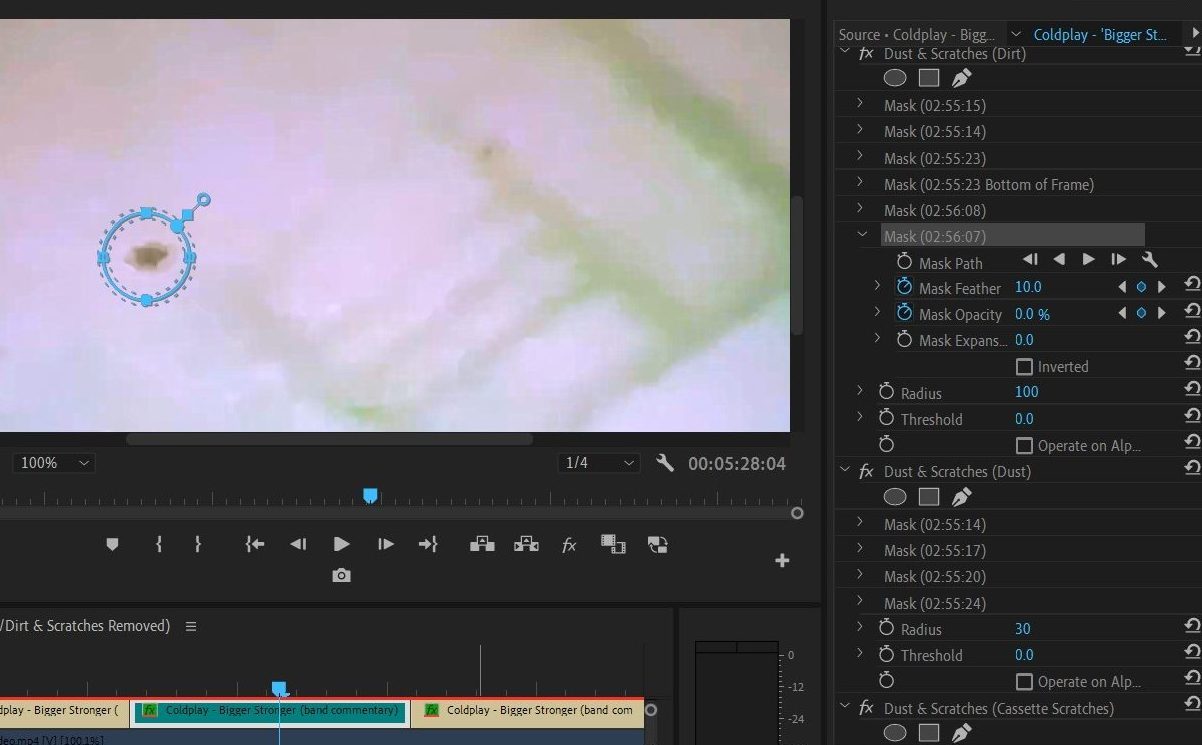The image size is (1202, 745).
Task: Toggle animation stopwatch for Mask Opacity
Action: pyautogui.click(x=904, y=313)
